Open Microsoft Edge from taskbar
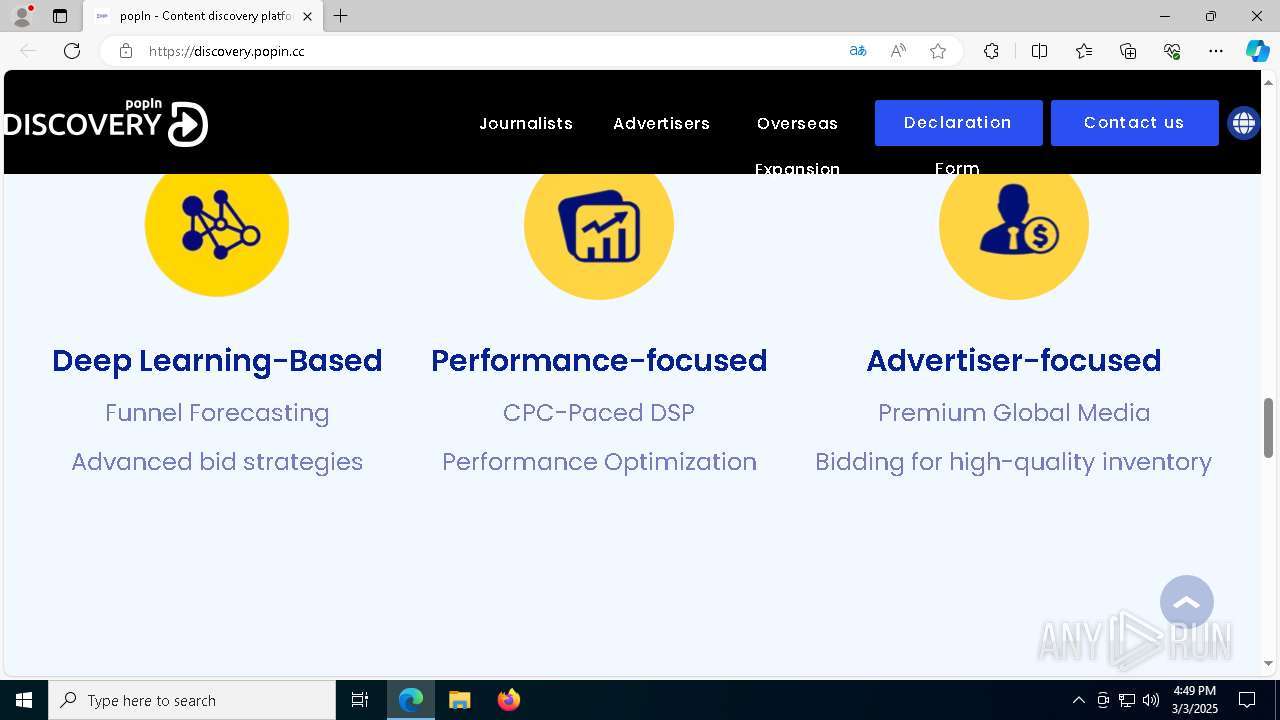Image resolution: width=1280 pixels, height=720 pixels. 411,700
